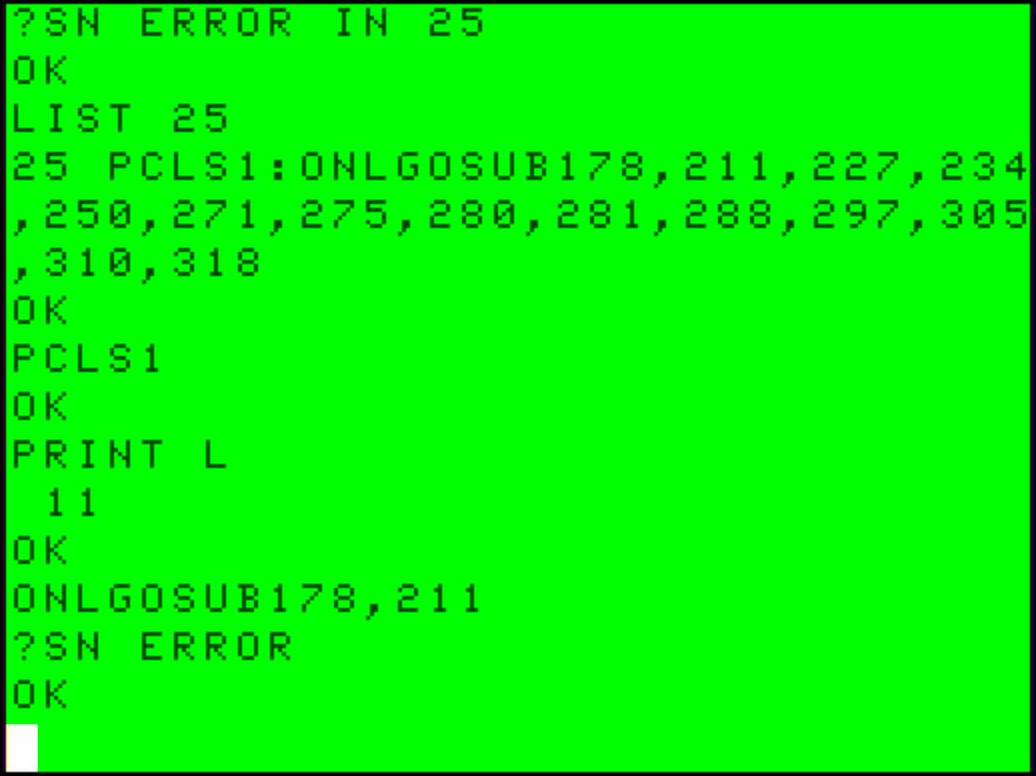The height and width of the screenshot is (776, 1036).
Task: Click the 'PRINT L' command line
Action: tap(120, 454)
